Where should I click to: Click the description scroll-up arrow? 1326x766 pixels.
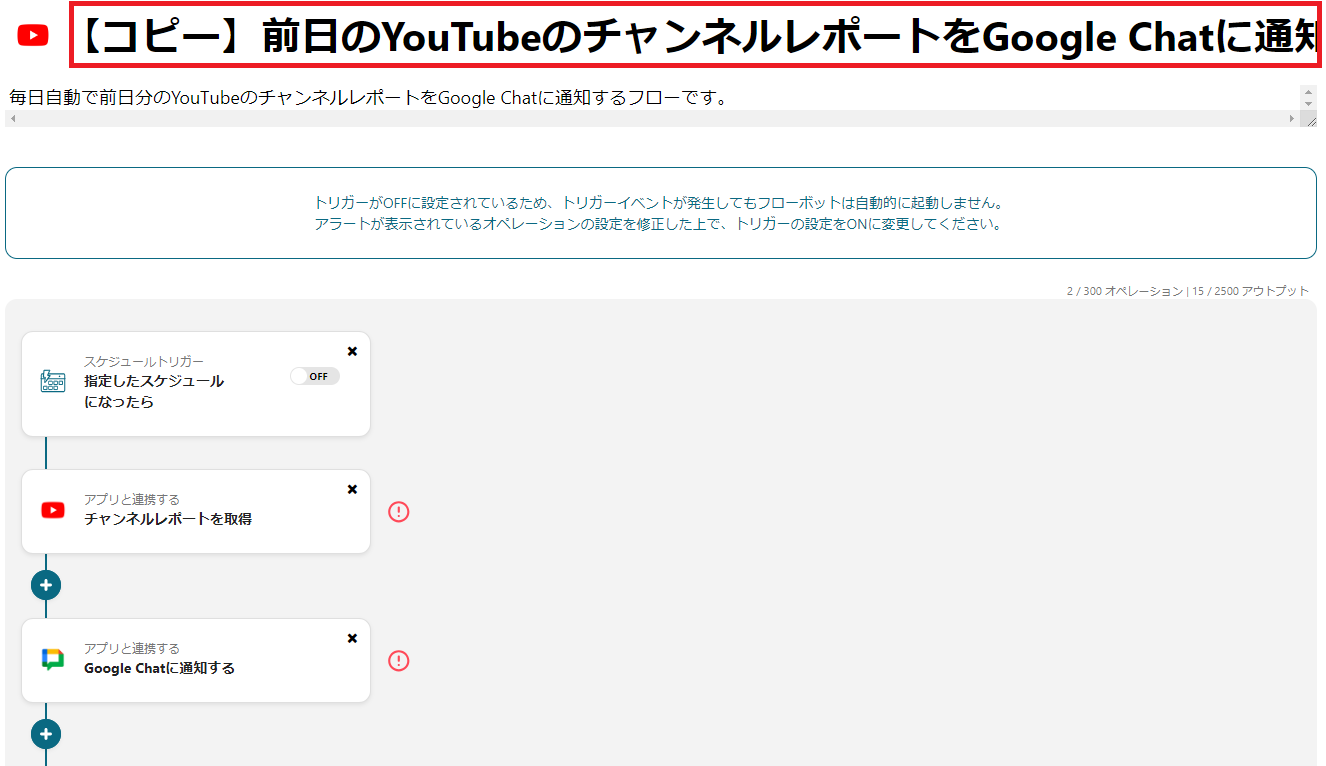pos(1309,91)
